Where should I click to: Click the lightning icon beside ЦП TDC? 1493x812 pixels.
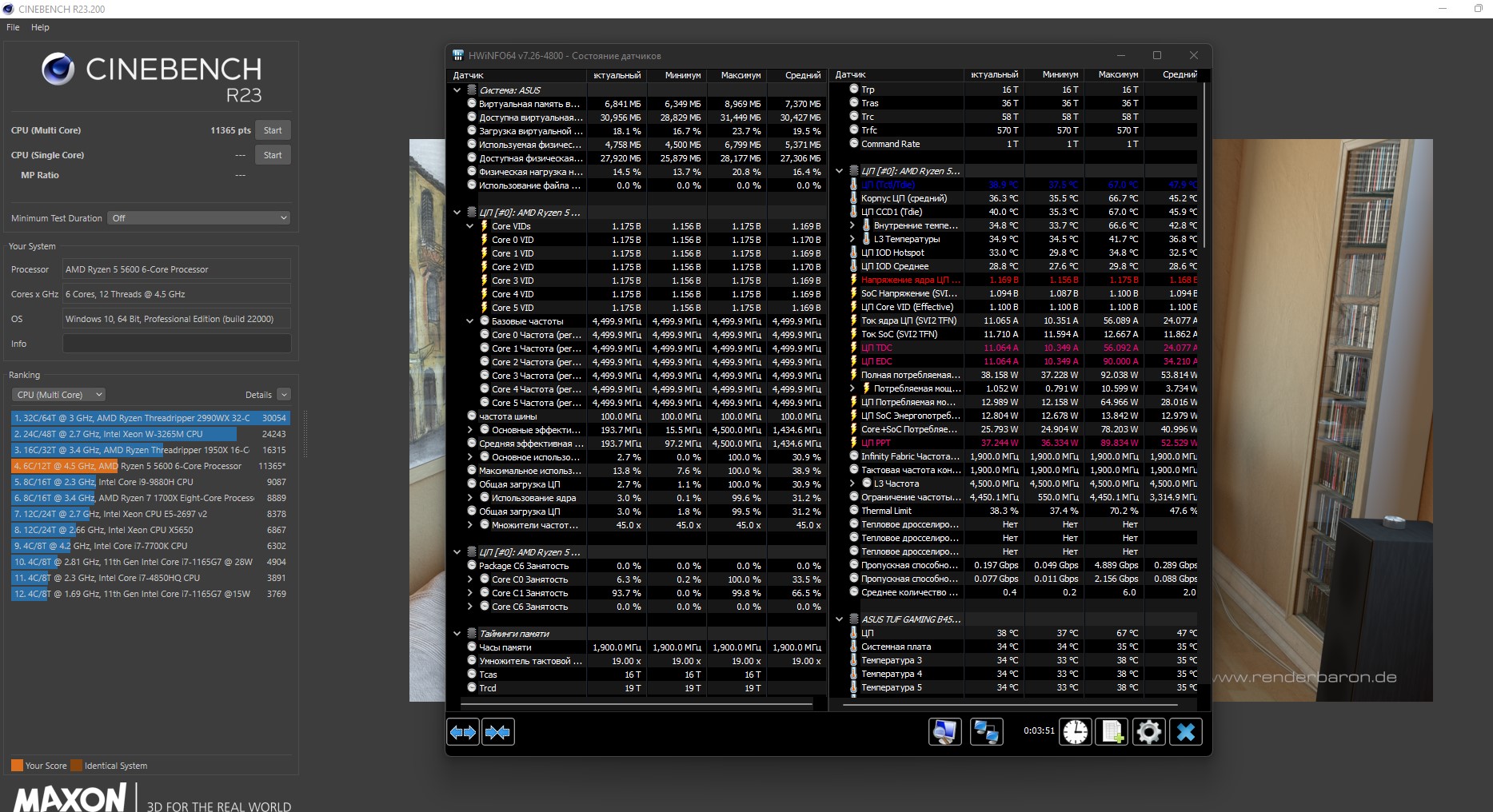pos(854,348)
